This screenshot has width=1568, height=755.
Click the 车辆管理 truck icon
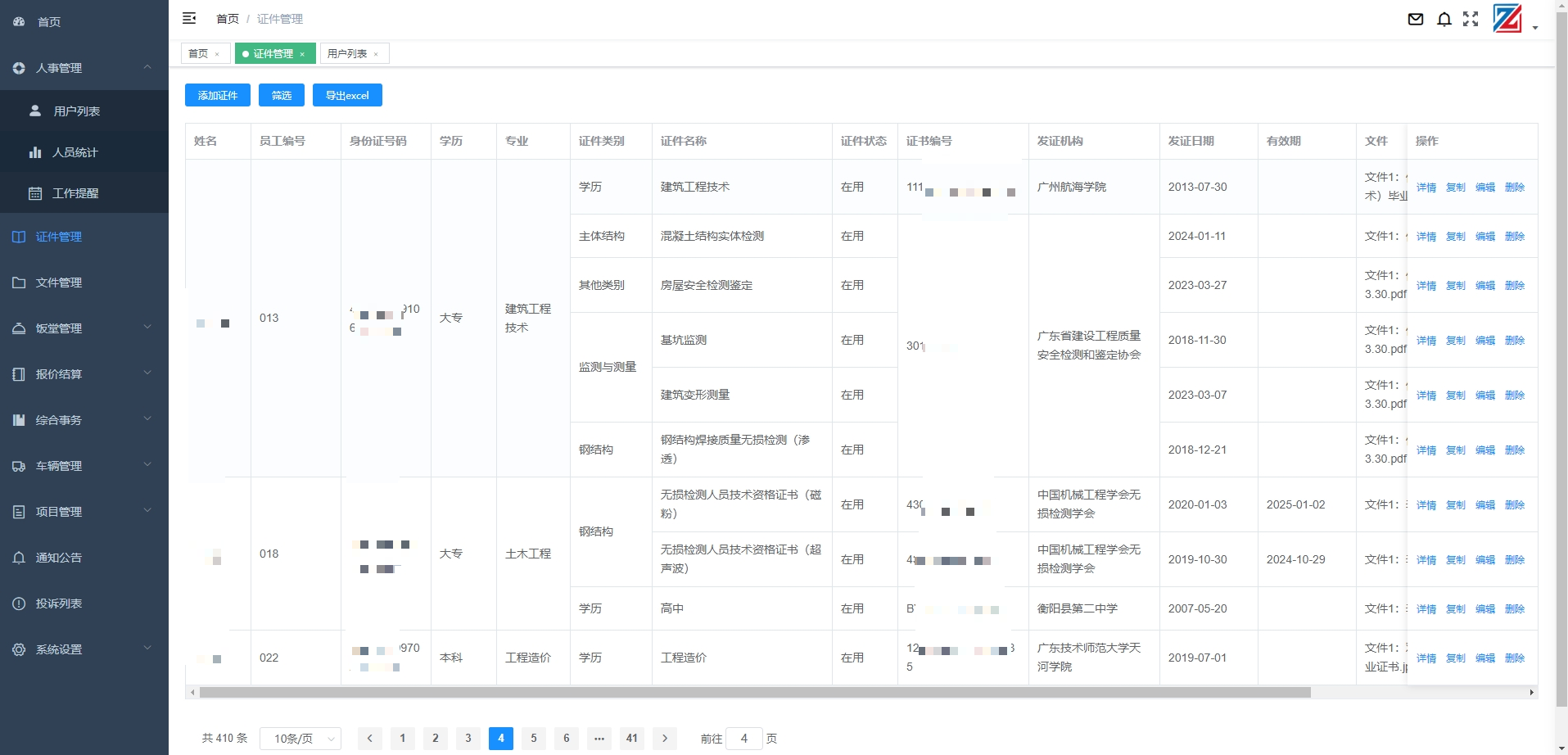[19, 466]
